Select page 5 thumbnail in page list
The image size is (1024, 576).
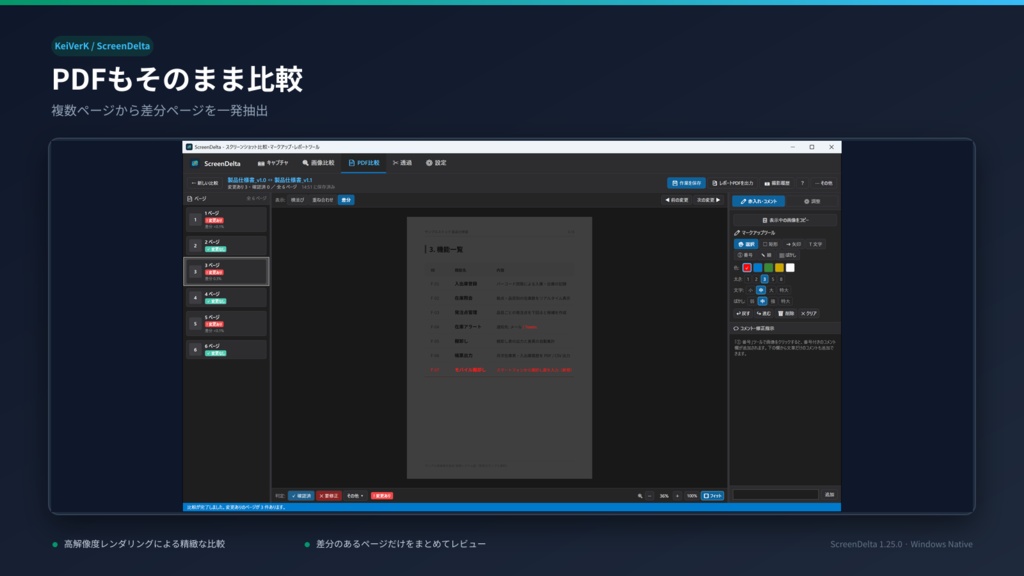click(226, 323)
